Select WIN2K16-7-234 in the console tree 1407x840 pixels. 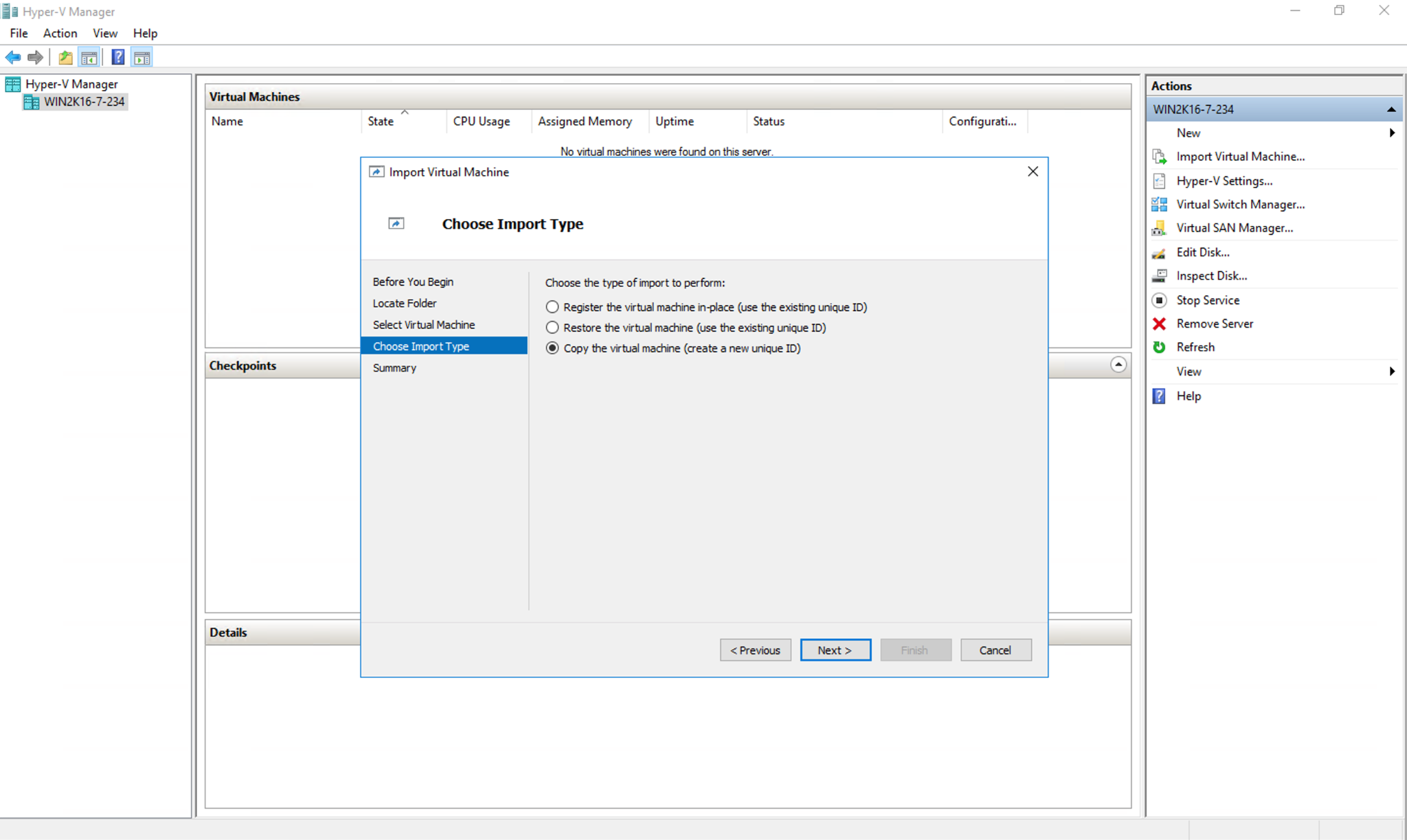coord(84,102)
